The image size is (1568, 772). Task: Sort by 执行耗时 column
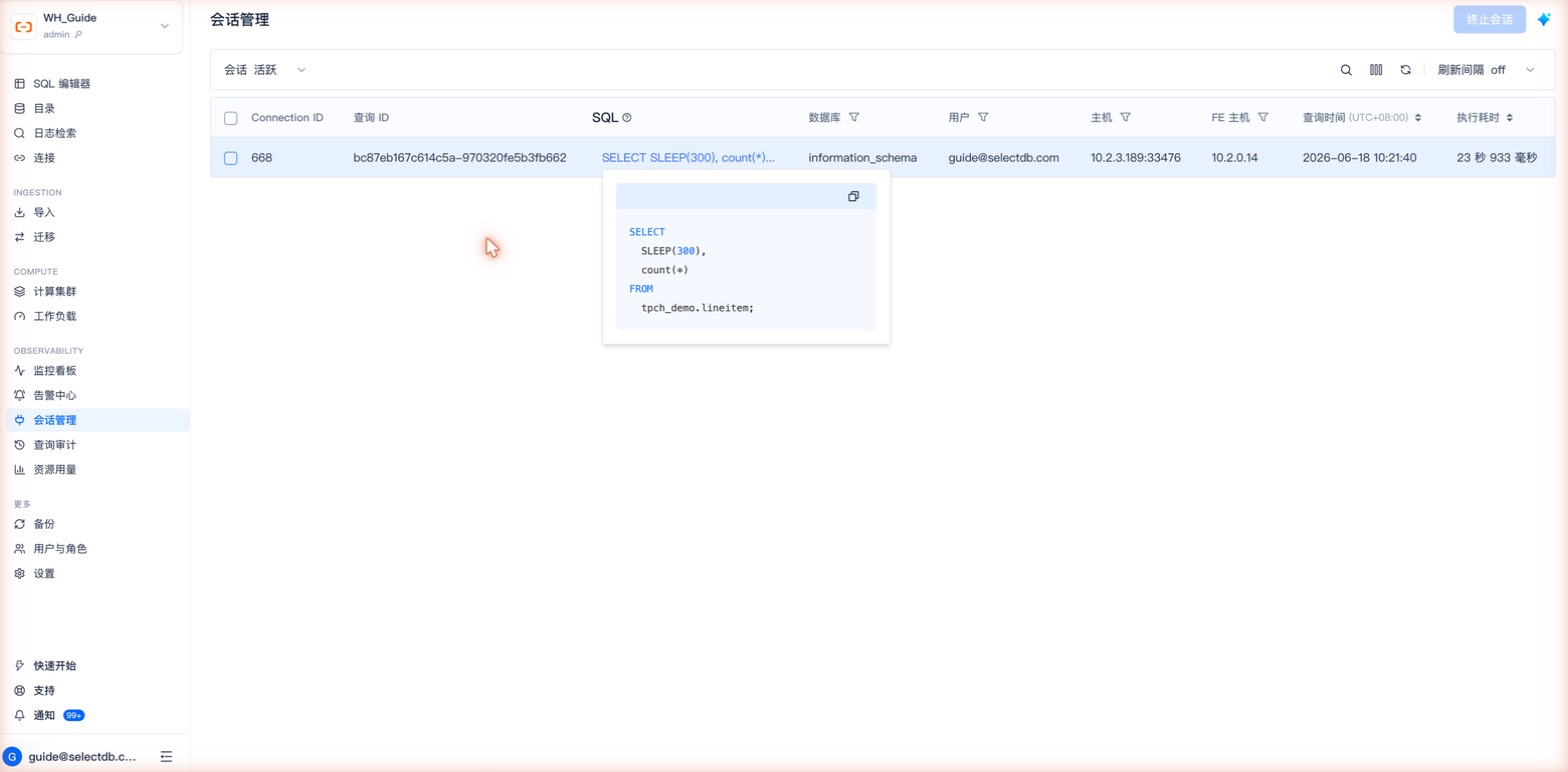(x=1509, y=118)
